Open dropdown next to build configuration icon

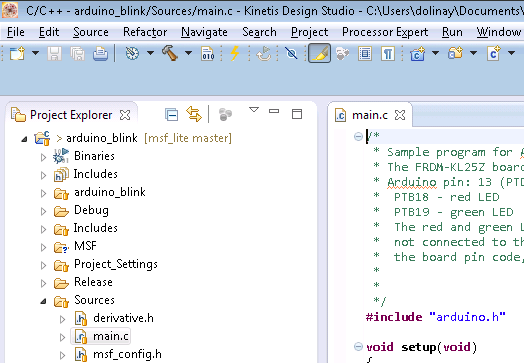pos(150,53)
